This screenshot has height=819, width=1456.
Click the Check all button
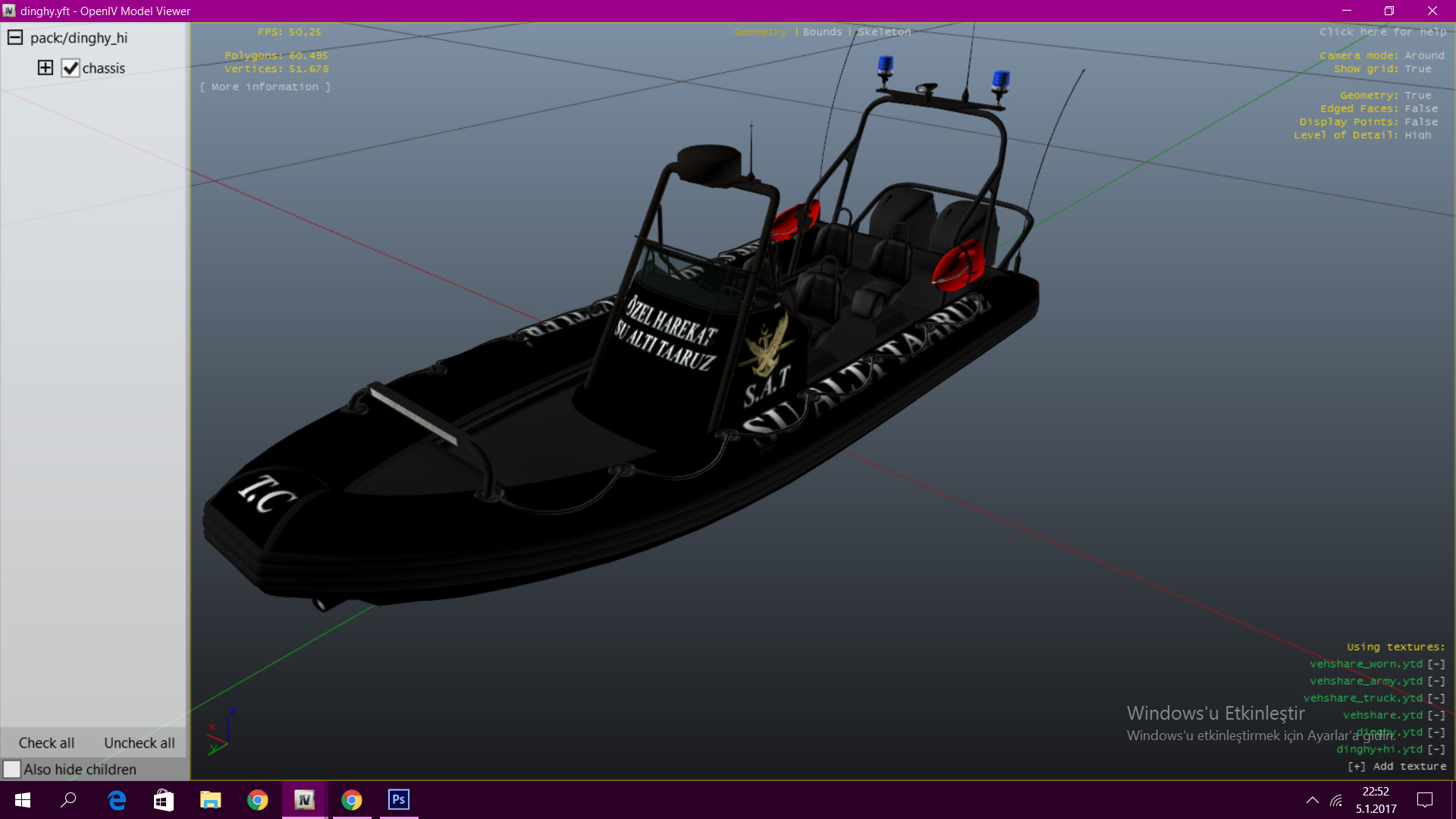tap(46, 743)
